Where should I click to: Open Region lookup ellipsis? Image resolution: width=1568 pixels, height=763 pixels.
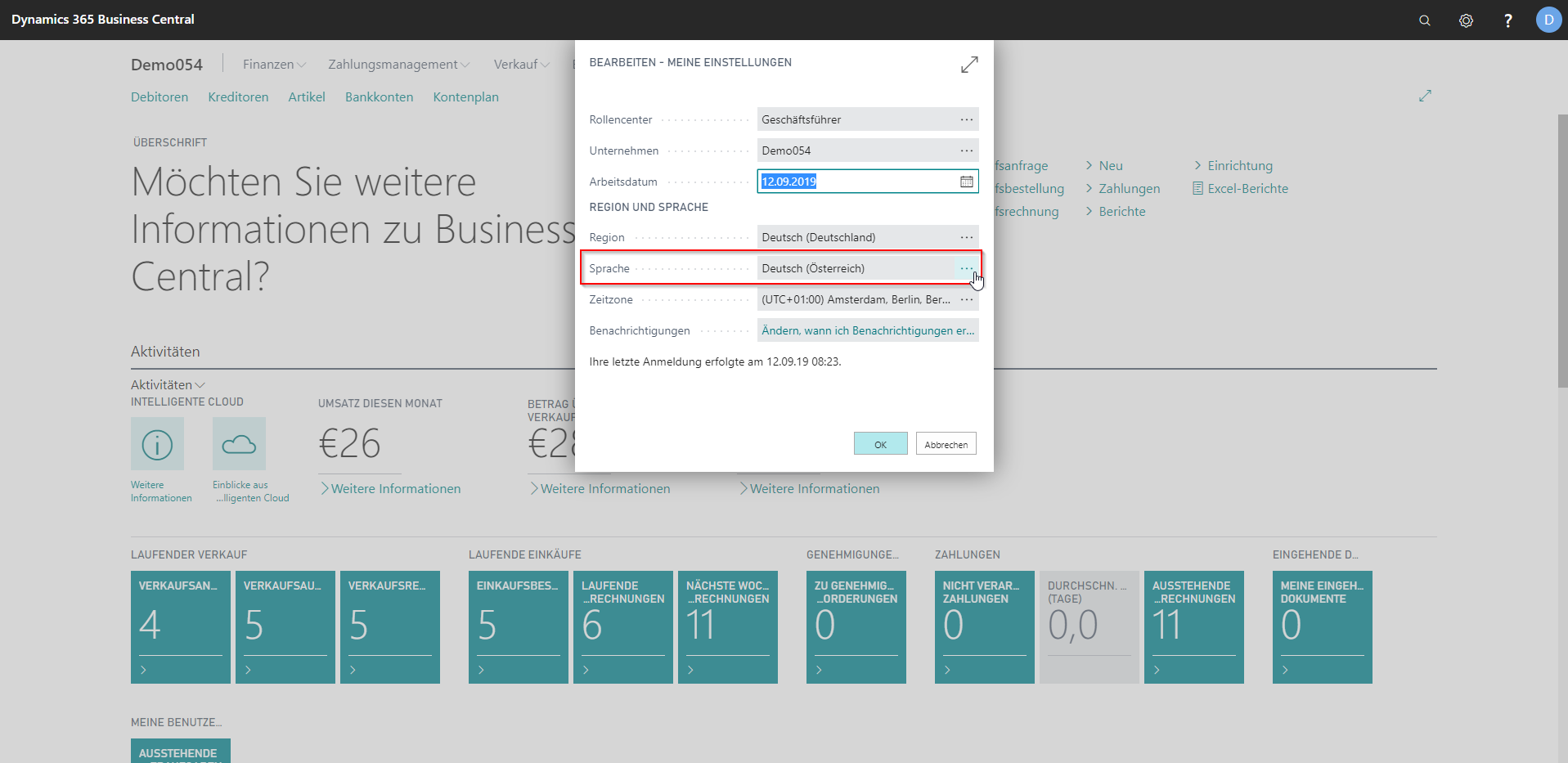click(x=967, y=237)
